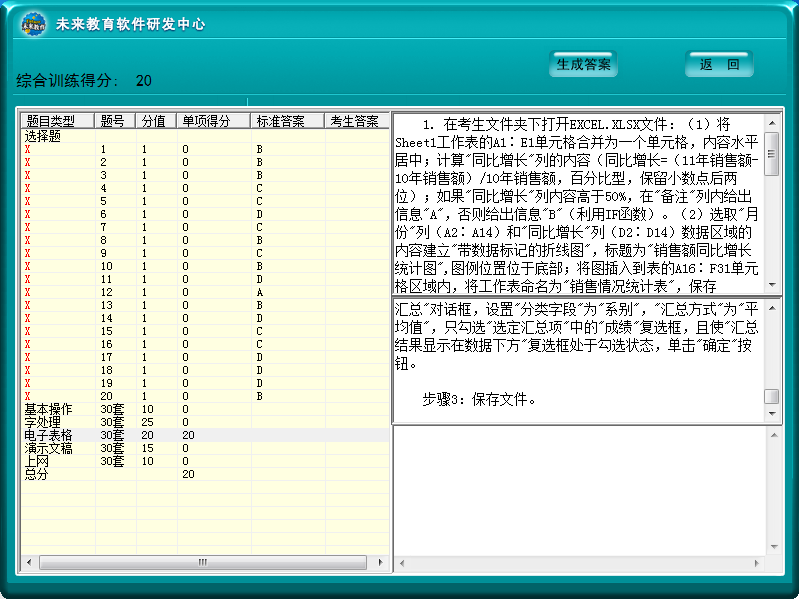
Task: Click the table horizontal scrollbar thumb
Action: 203,562
